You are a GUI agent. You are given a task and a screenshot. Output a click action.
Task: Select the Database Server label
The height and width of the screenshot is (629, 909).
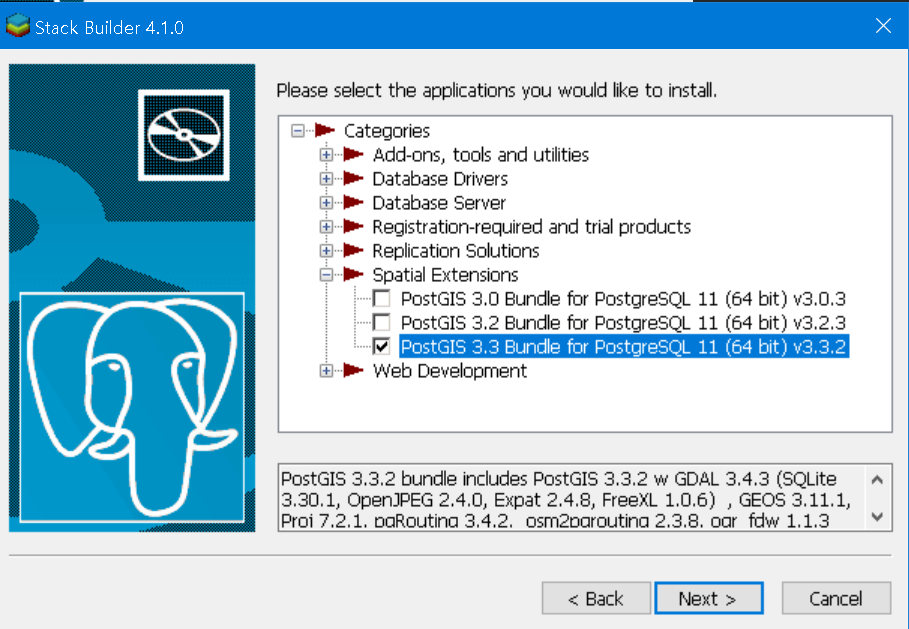tap(439, 203)
